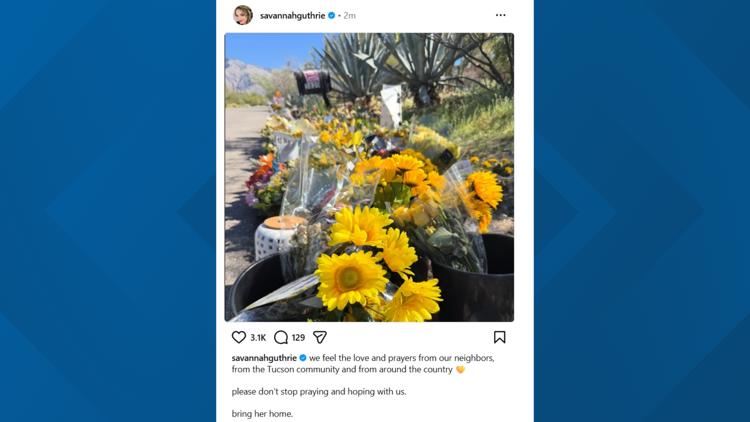The width and height of the screenshot is (750, 422).
Task: Open savannahguthrie profile picture avatar
Action: 243,15
